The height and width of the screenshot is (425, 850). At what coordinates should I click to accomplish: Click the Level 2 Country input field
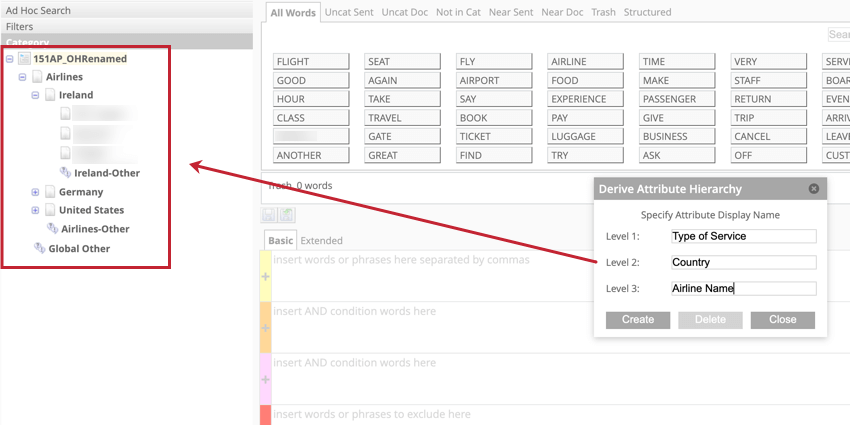[x=743, y=262]
